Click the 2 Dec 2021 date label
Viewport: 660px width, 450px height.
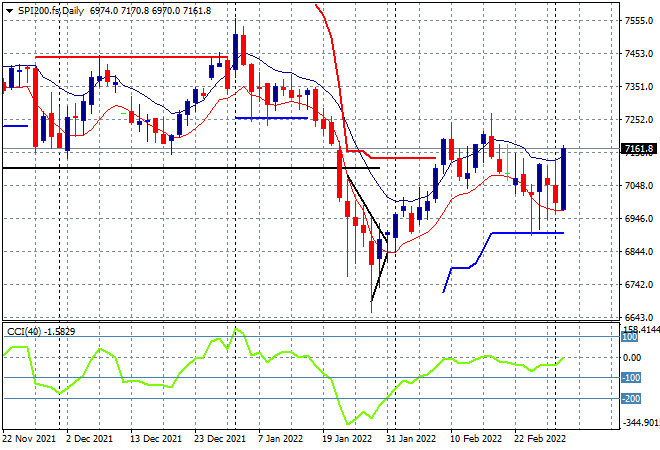tap(89, 439)
